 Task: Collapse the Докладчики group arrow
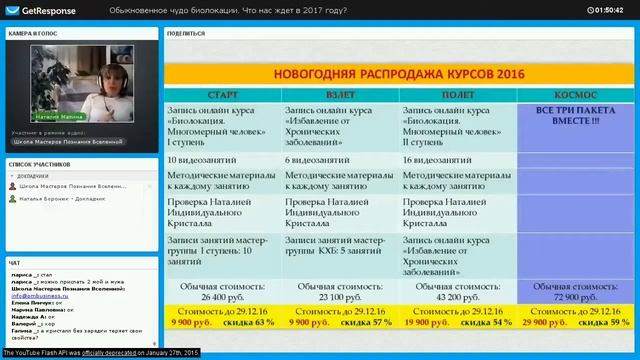pos(12,176)
